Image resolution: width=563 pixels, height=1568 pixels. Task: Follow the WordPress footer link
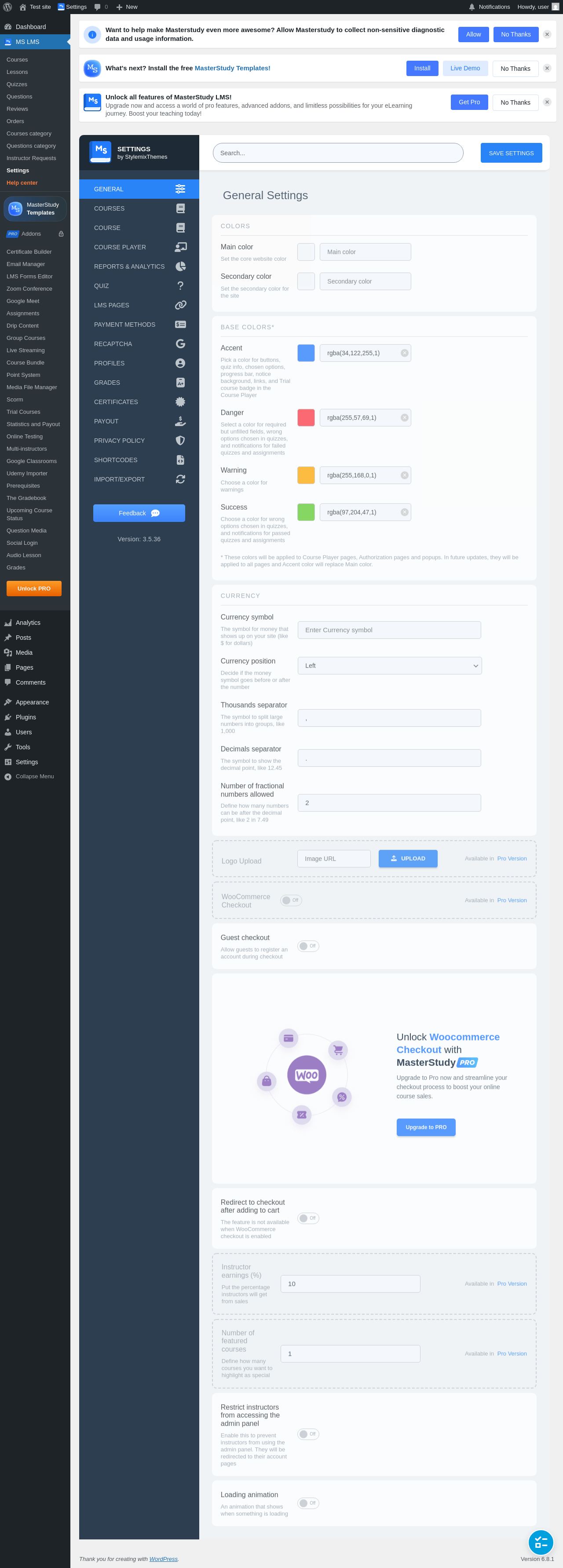coord(164,1559)
